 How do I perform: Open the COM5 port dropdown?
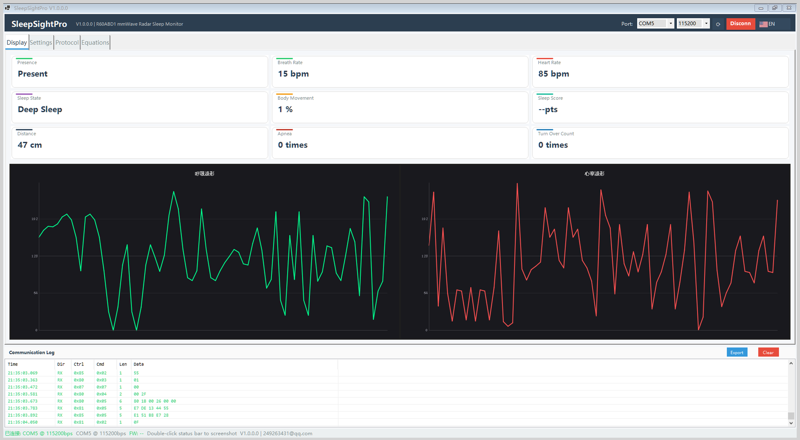(655, 23)
